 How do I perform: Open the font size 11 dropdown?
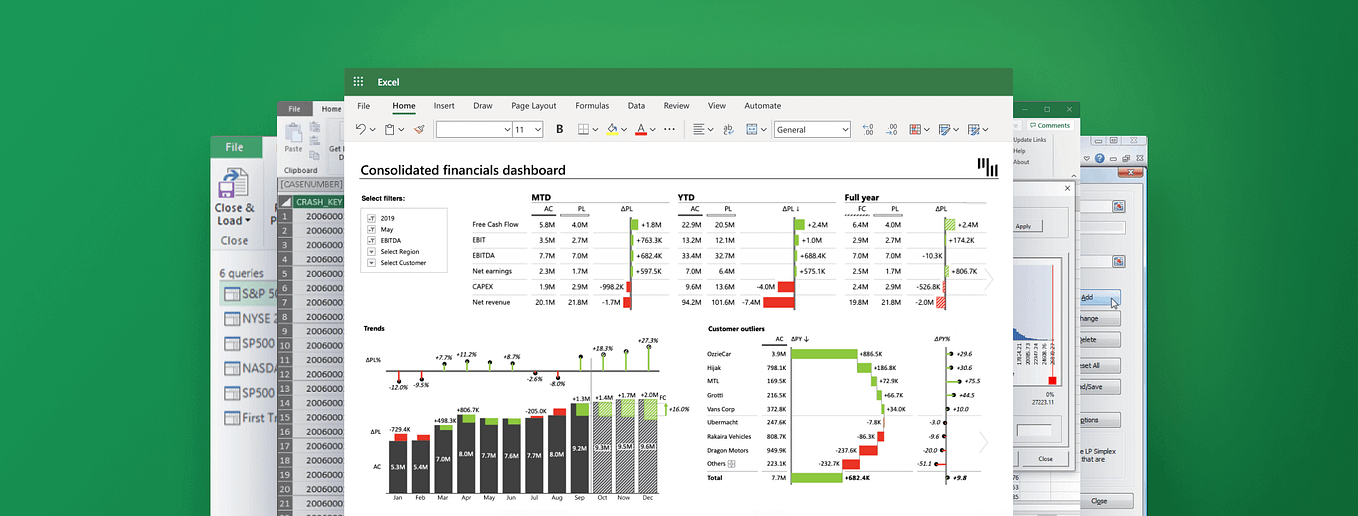point(528,129)
